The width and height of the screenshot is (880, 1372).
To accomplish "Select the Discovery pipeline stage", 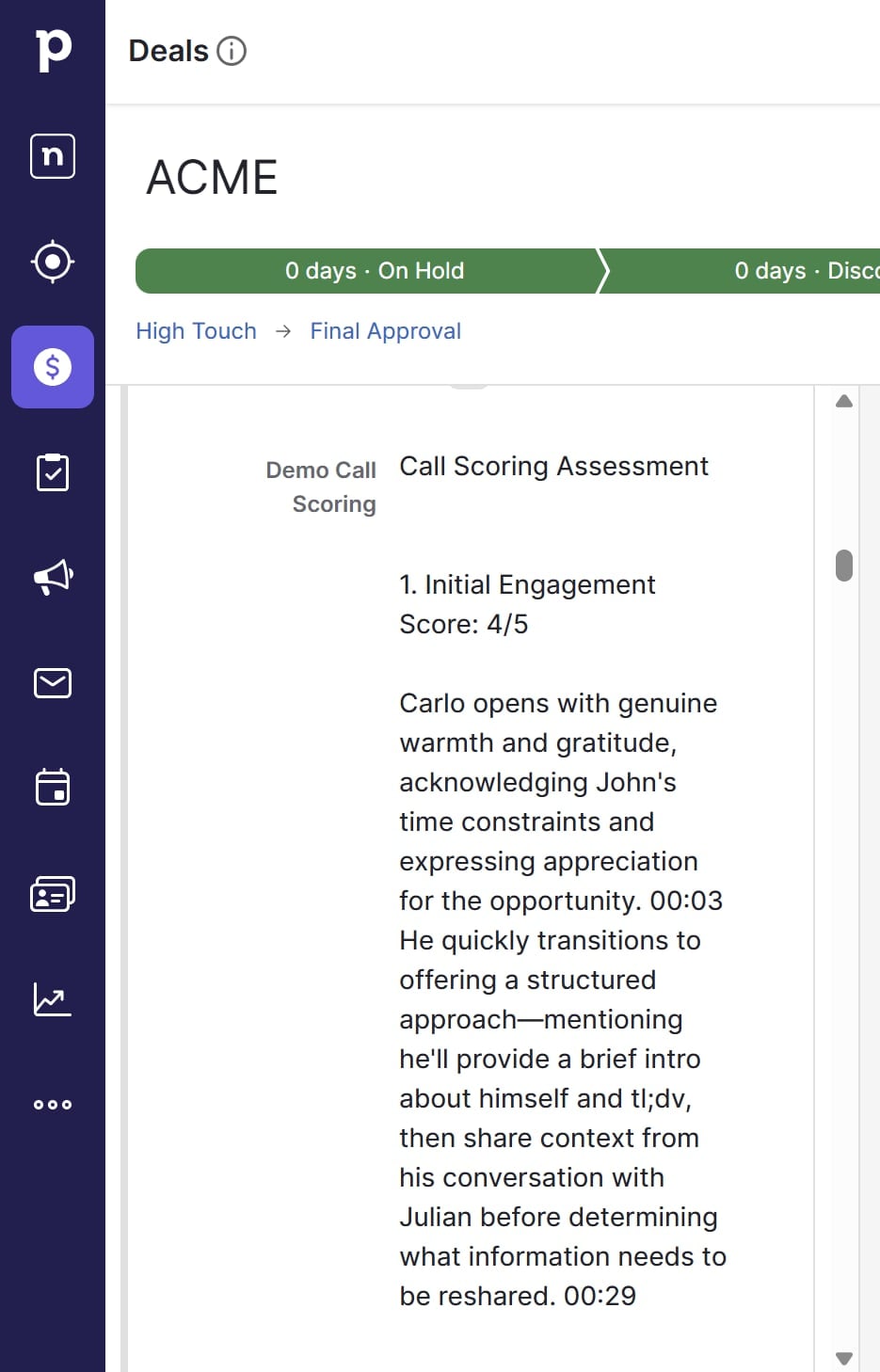I will (x=744, y=271).
